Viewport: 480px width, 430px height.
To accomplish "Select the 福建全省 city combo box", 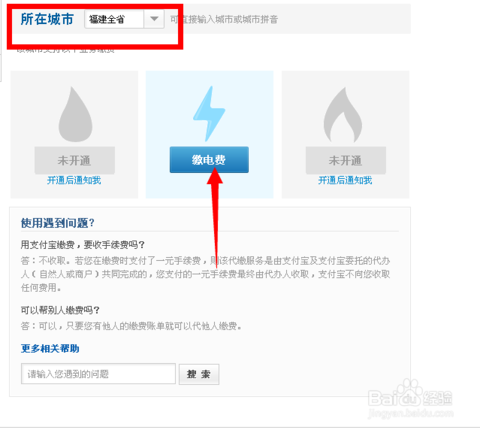I will 124,19.
